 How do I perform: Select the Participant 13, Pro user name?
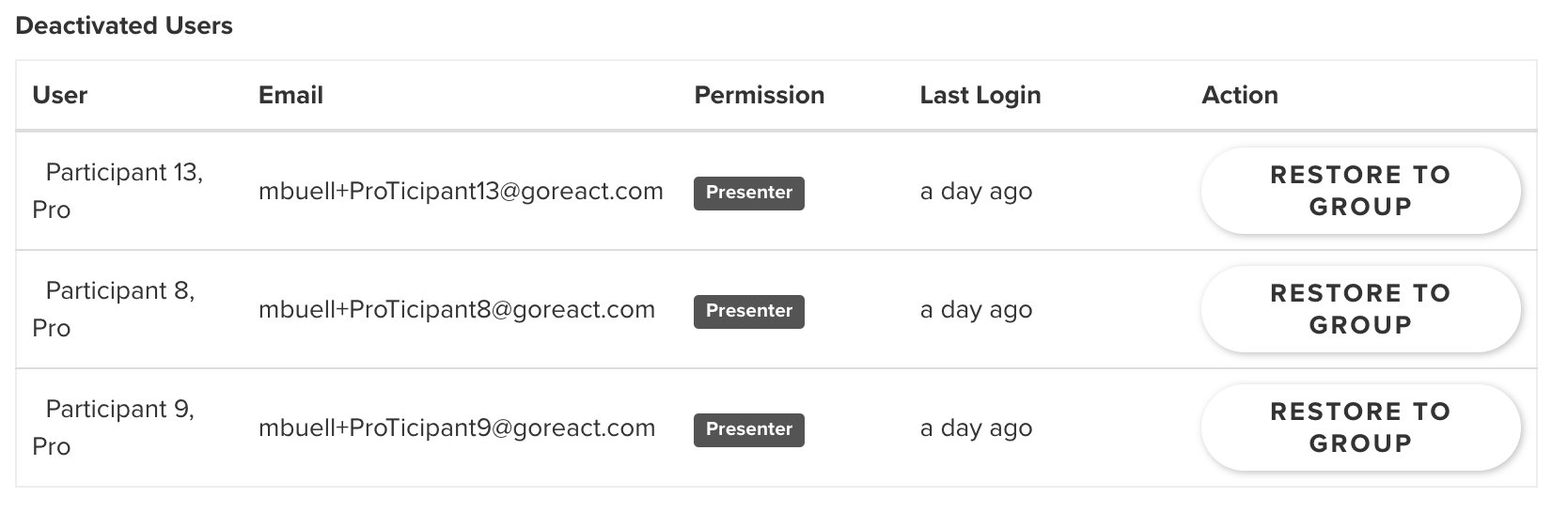click(x=118, y=191)
